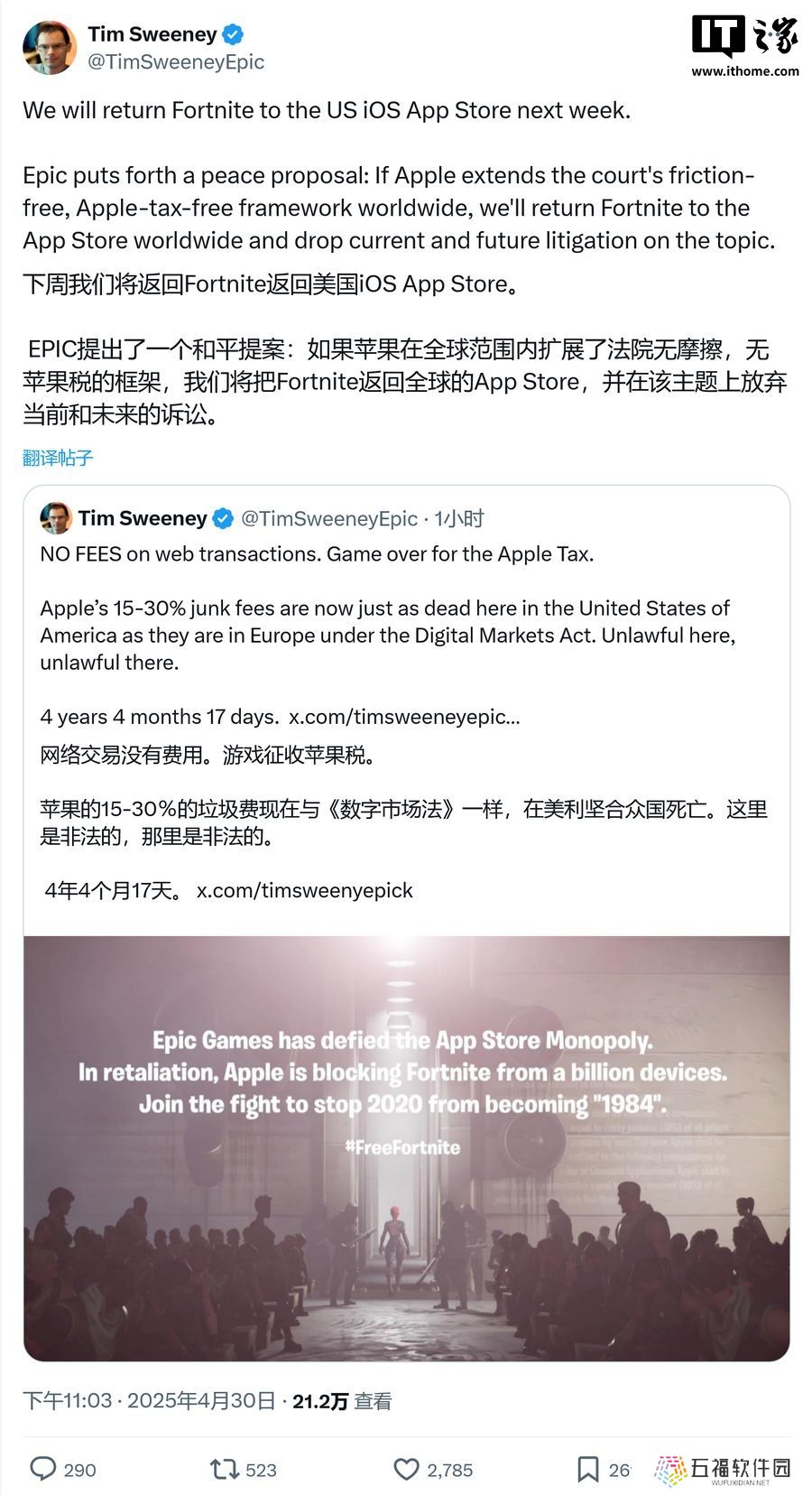Click the repost arrows icon
The image size is (812, 1495).
pyautogui.click(x=224, y=1469)
